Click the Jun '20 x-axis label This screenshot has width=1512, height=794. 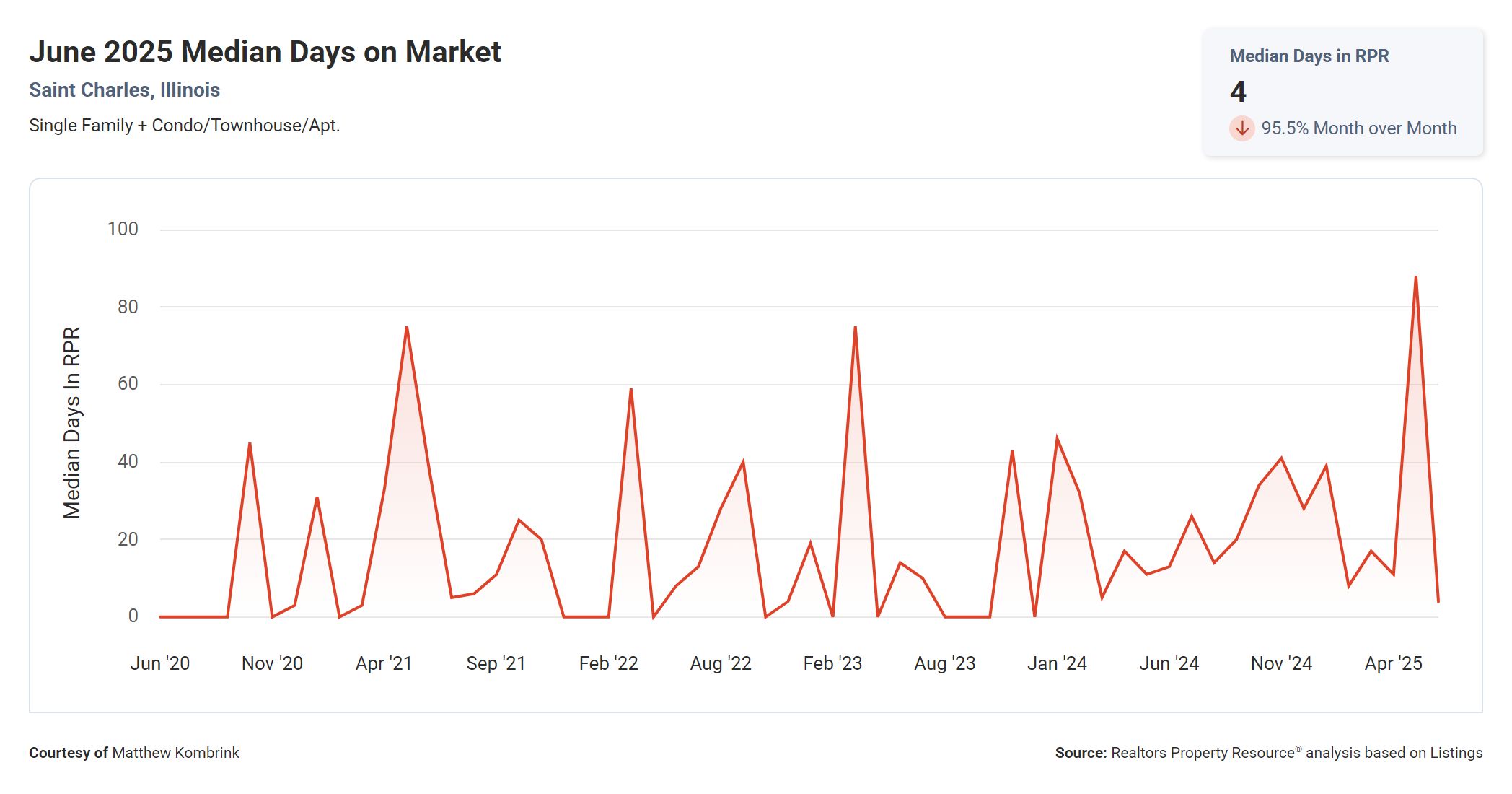click(159, 663)
